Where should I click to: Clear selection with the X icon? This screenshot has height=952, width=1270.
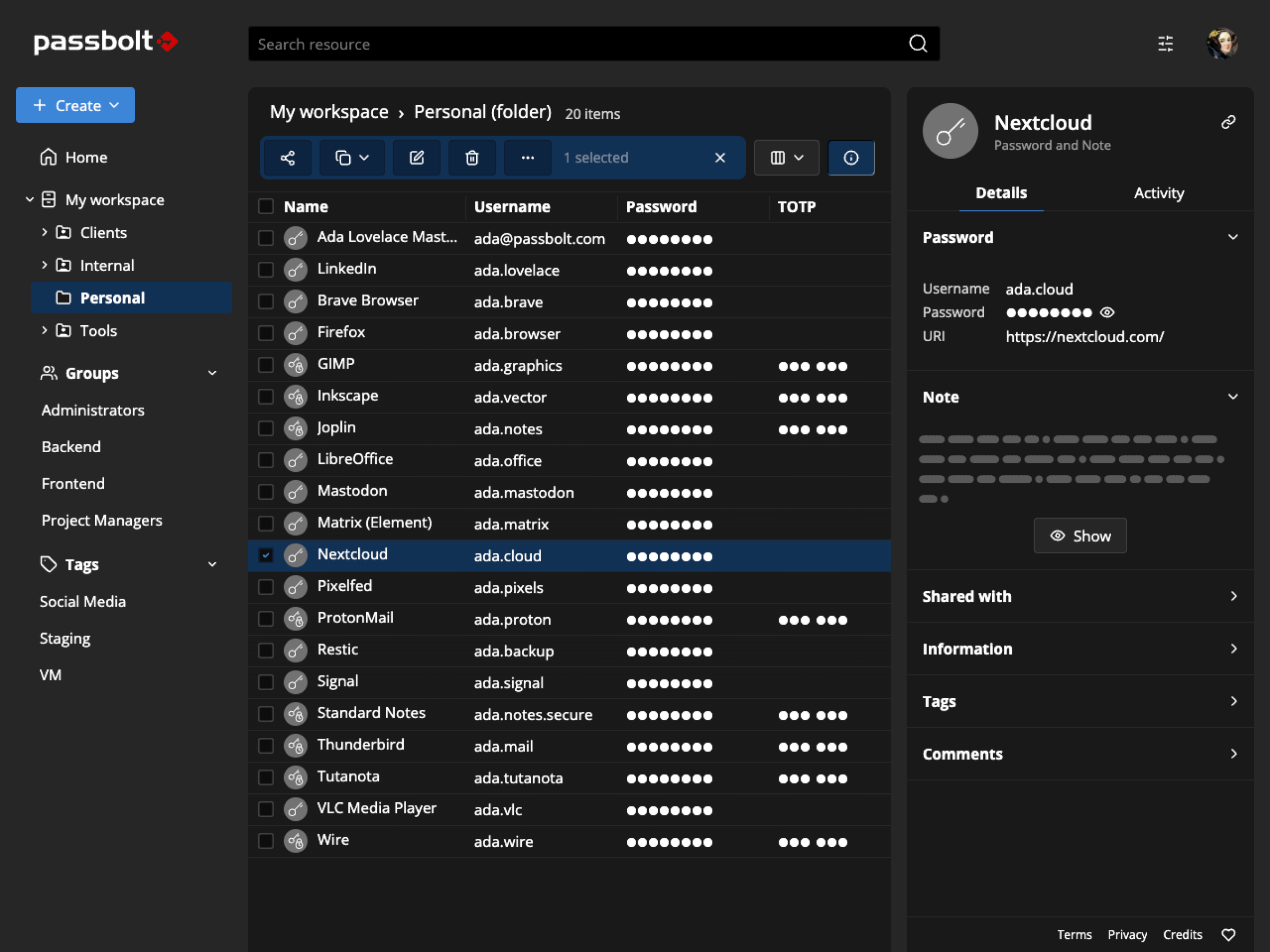pos(720,158)
